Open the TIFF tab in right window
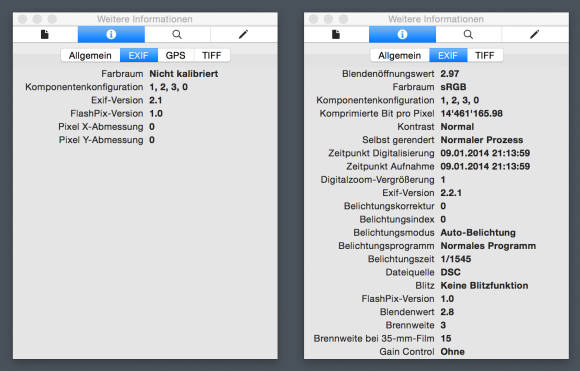This screenshot has width=580, height=371. 485,55
